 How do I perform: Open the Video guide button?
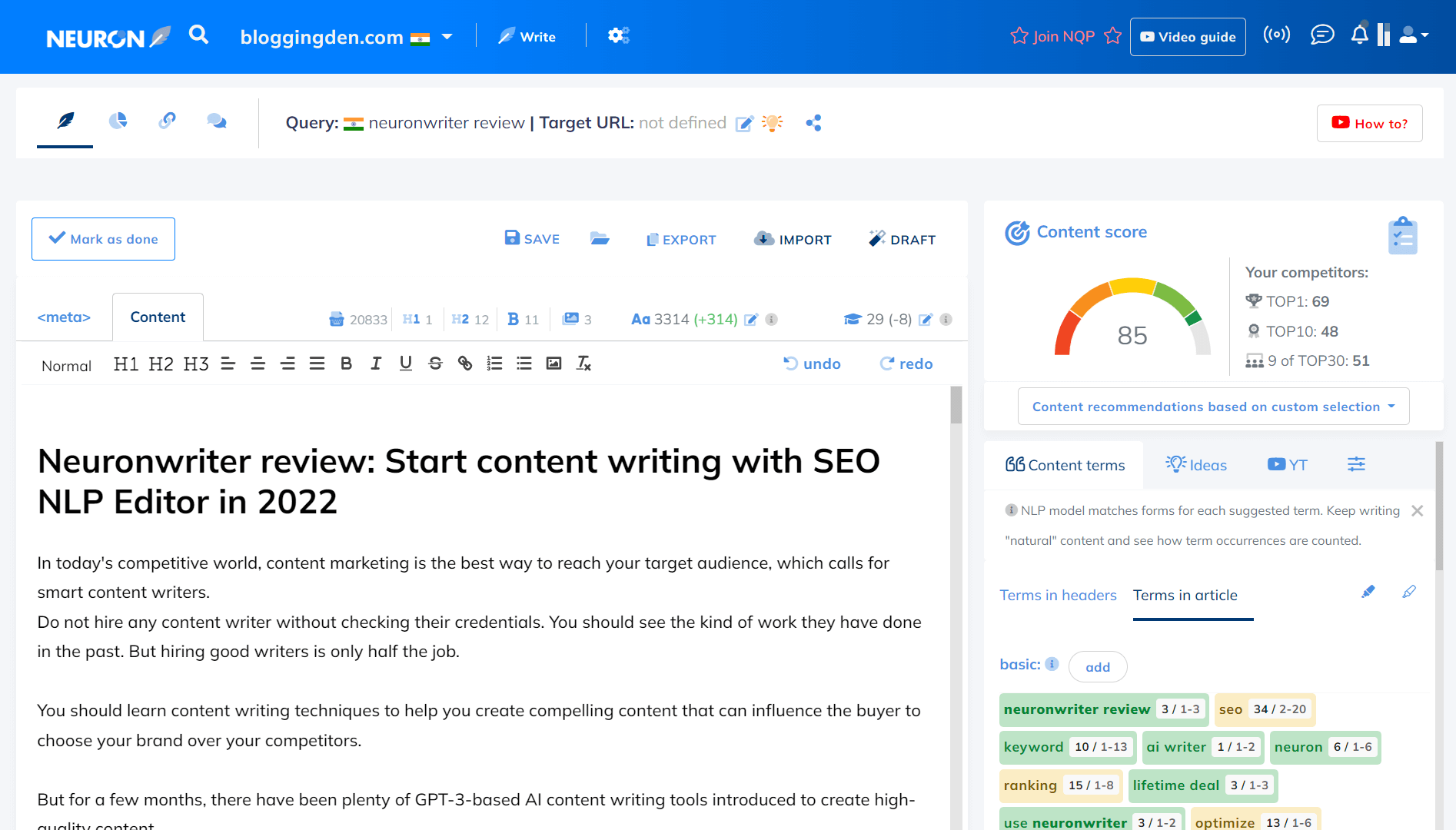tap(1188, 37)
